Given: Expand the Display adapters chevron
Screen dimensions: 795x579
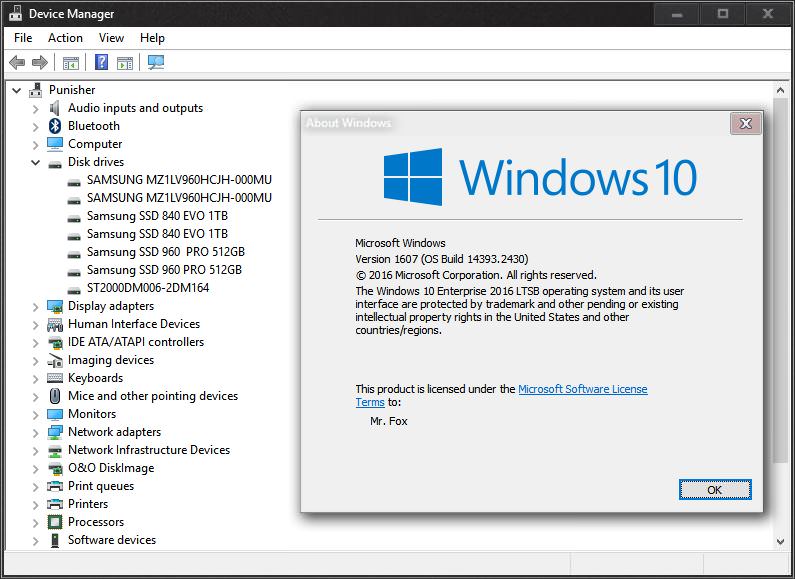Looking at the screenshot, I should point(35,307).
